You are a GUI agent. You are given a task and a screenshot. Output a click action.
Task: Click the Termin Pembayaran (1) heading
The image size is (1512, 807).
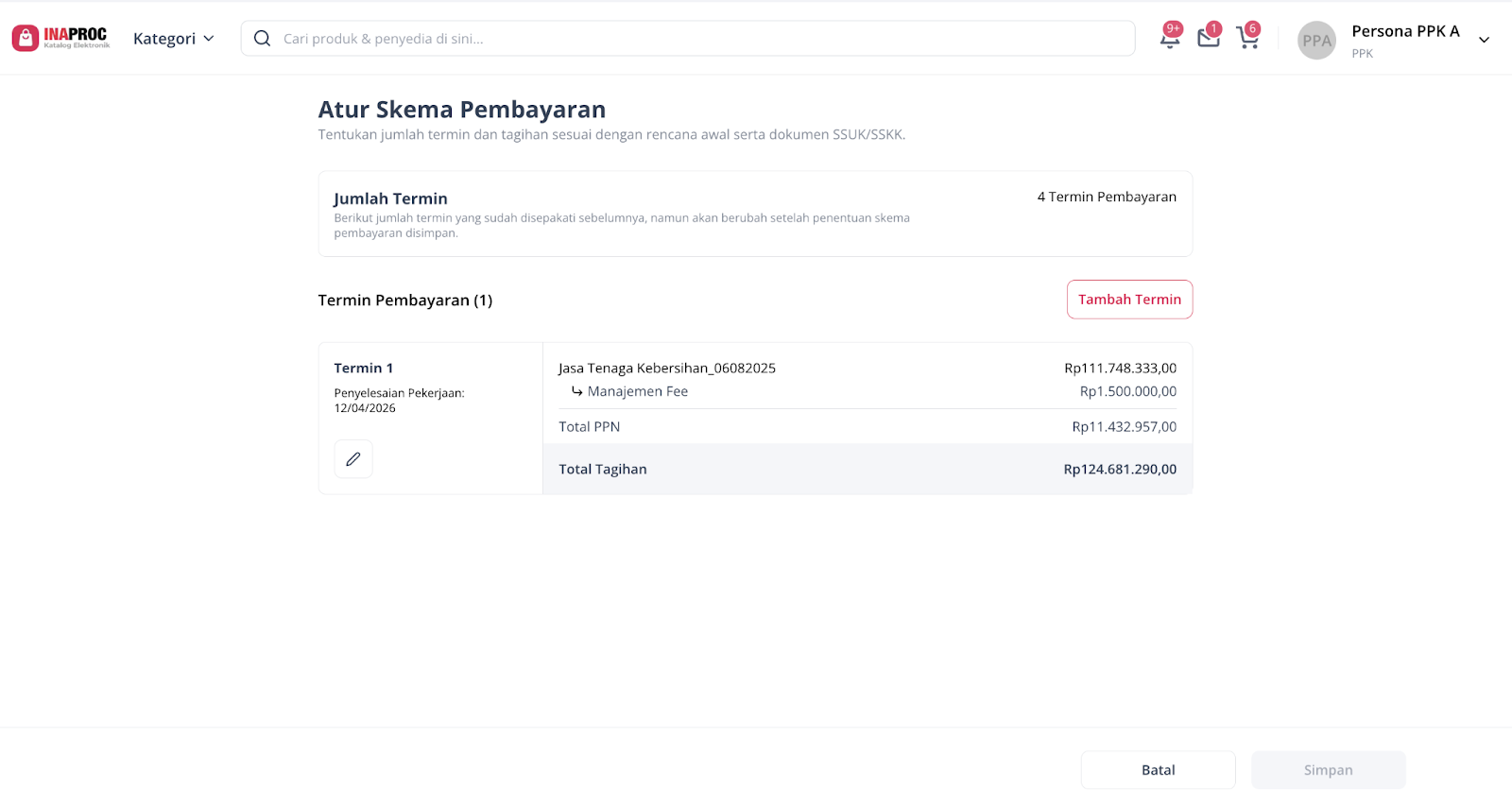(x=405, y=300)
